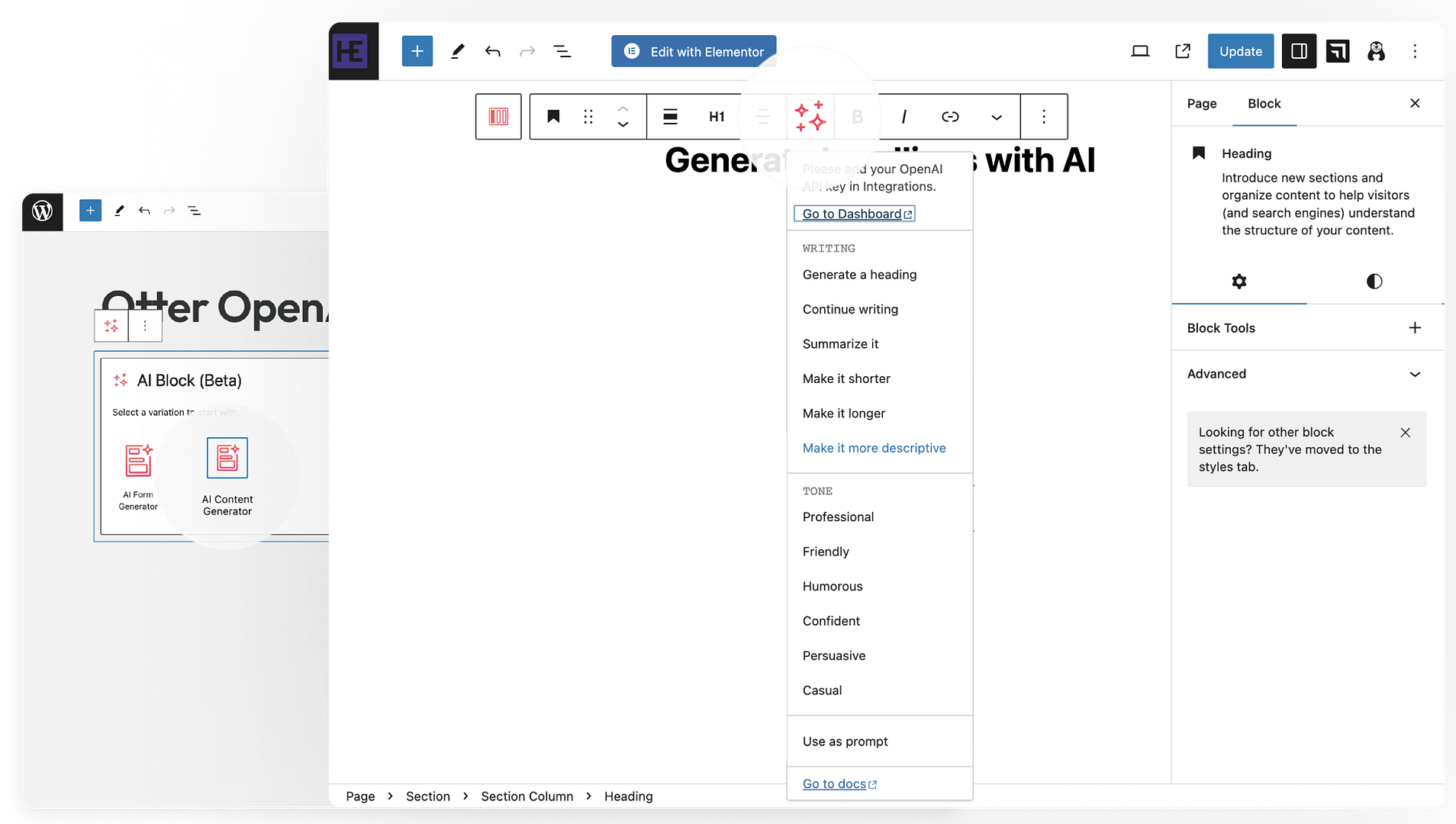Click 'Generate ... with AI' heading text block
This screenshot has height=824, width=1456.
click(879, 160)
